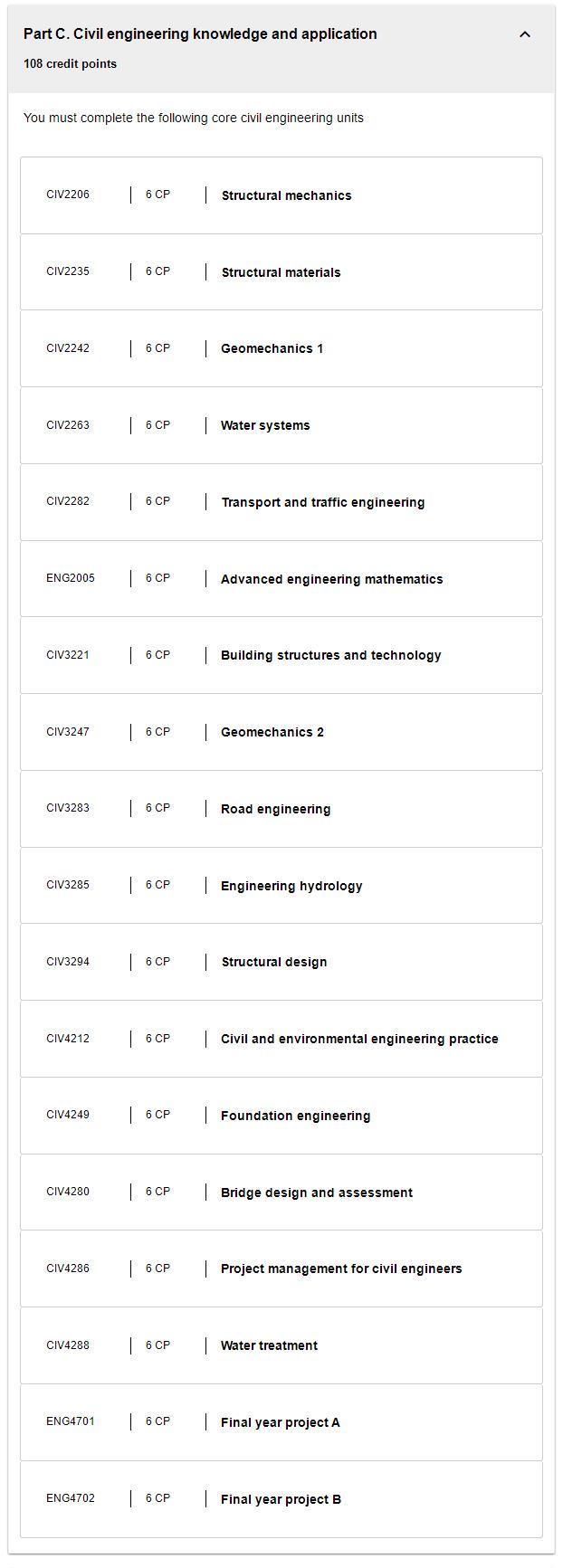
Task: Open Structural design CIV3294
Action: pyautogui.click(x=281, y=962)
